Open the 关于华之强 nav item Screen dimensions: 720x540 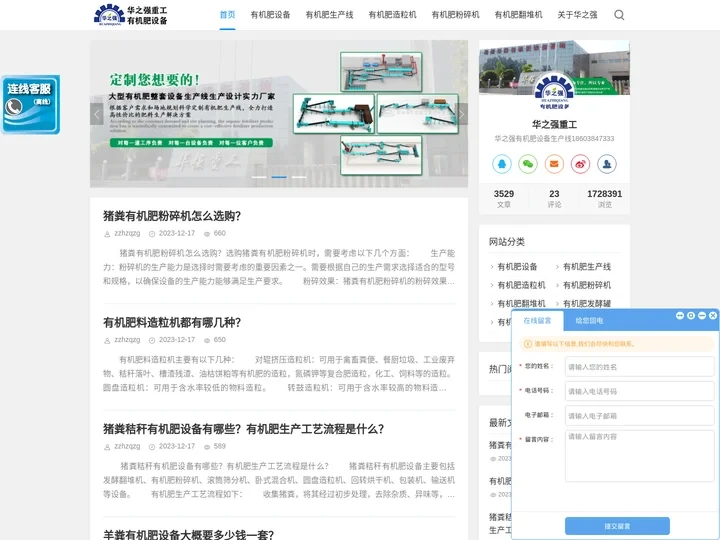click(x=577, y=15)
